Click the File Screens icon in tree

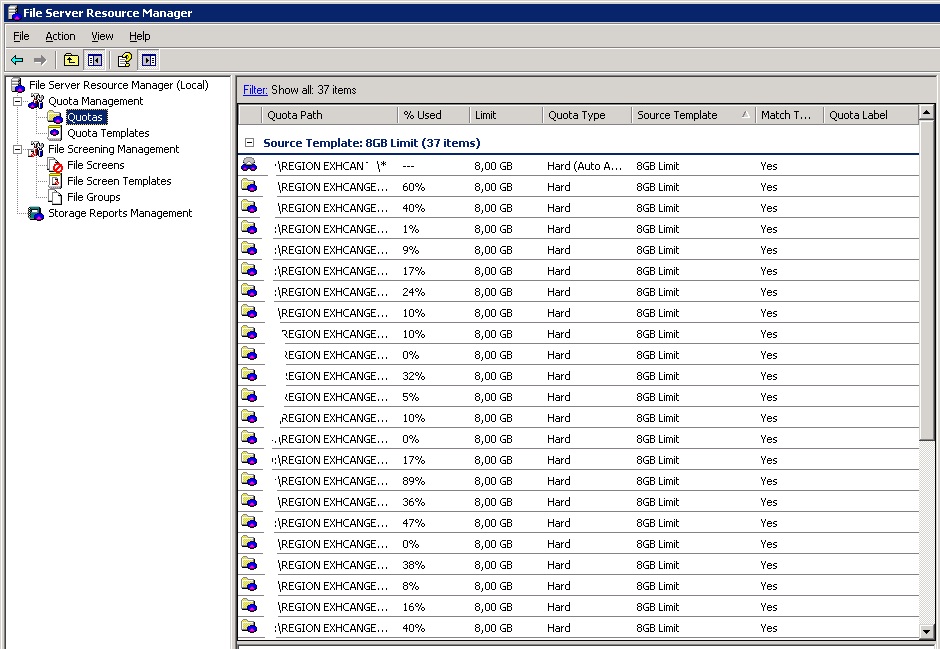(55, 165)
